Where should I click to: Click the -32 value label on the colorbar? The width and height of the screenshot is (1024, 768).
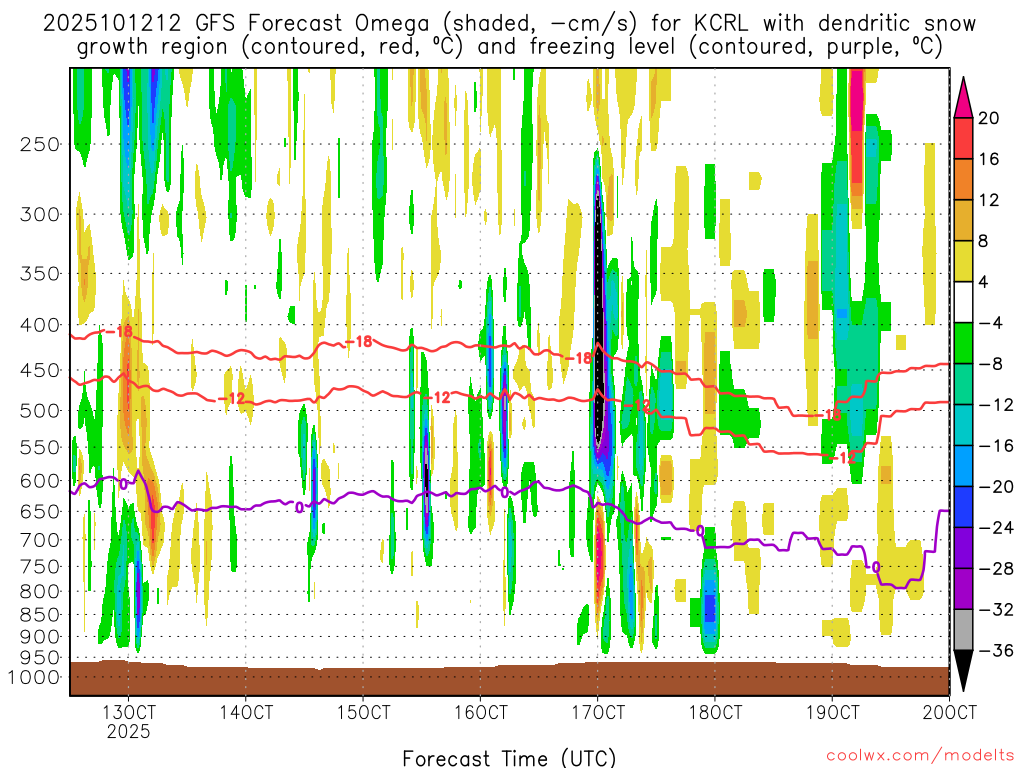(x=996, y=610)
